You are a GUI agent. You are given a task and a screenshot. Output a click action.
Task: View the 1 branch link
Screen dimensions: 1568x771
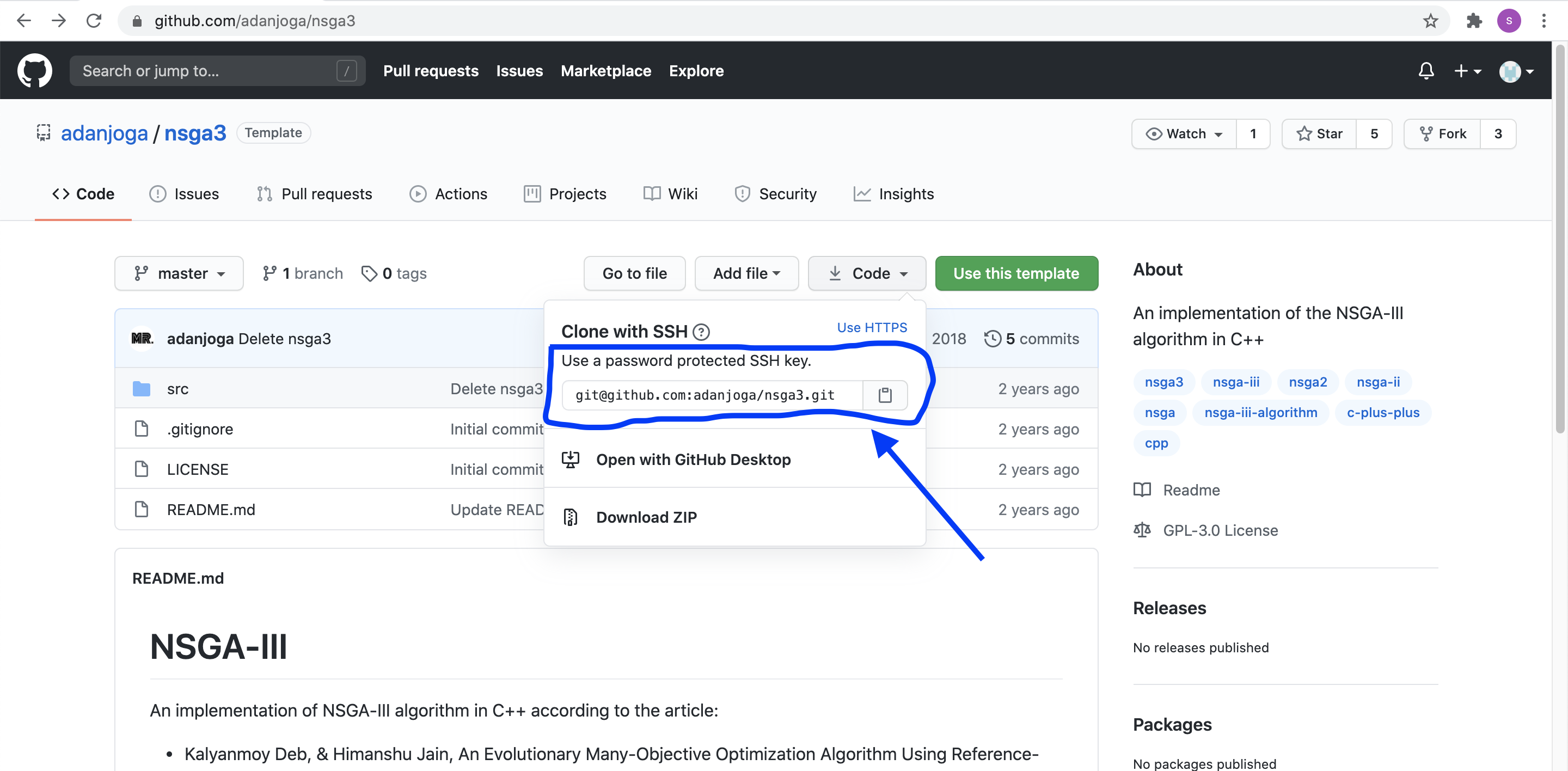tap(303, 274)
